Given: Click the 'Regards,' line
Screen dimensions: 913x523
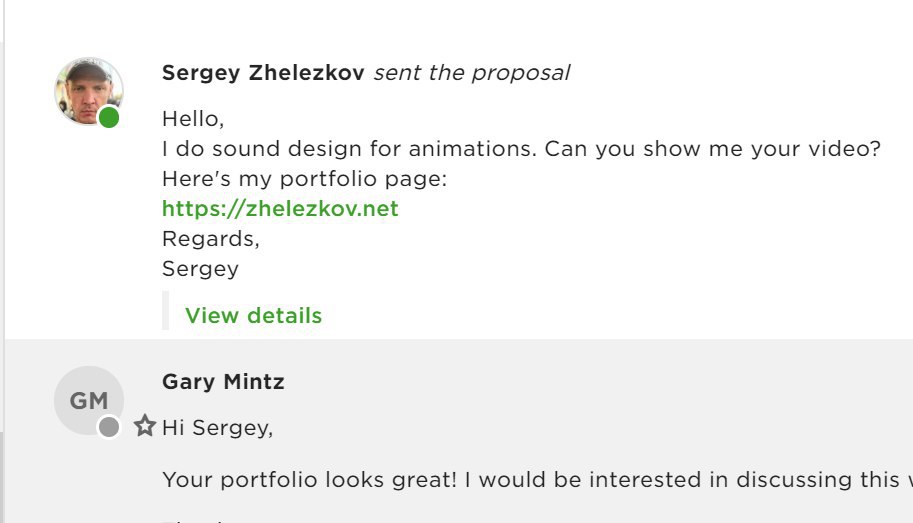Looking at the screenshot, I should (x=211, y=239).
